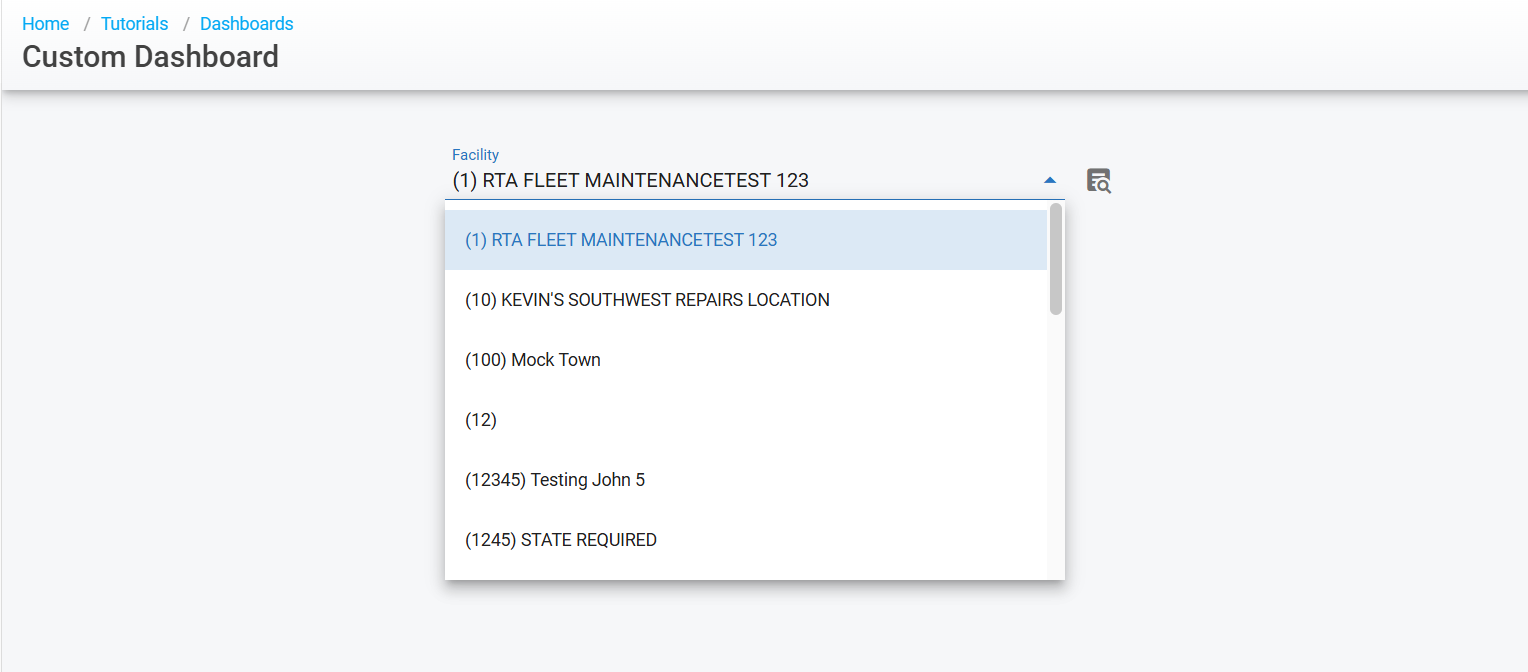This screenshot has height=672, width=1528.
Task: Select highlighted option RTA FLEET MAINTENANCETEST 123
Action: [621, 240]
